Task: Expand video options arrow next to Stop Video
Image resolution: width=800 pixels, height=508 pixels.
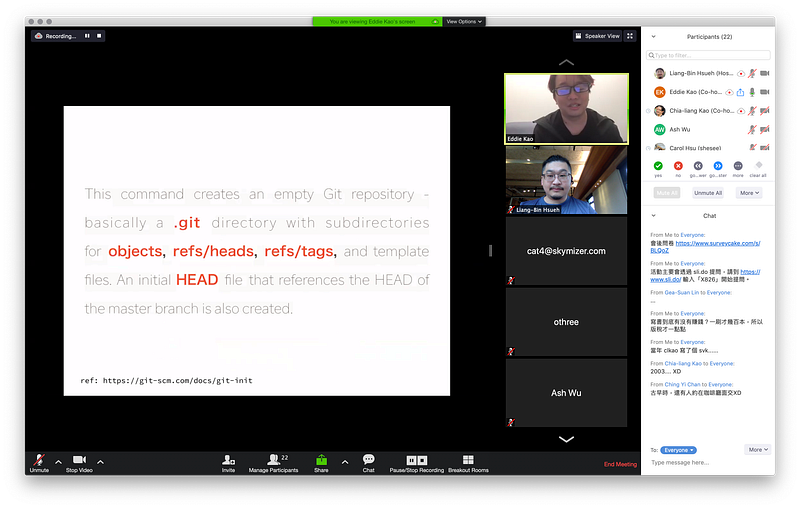Action: (101, 462)
